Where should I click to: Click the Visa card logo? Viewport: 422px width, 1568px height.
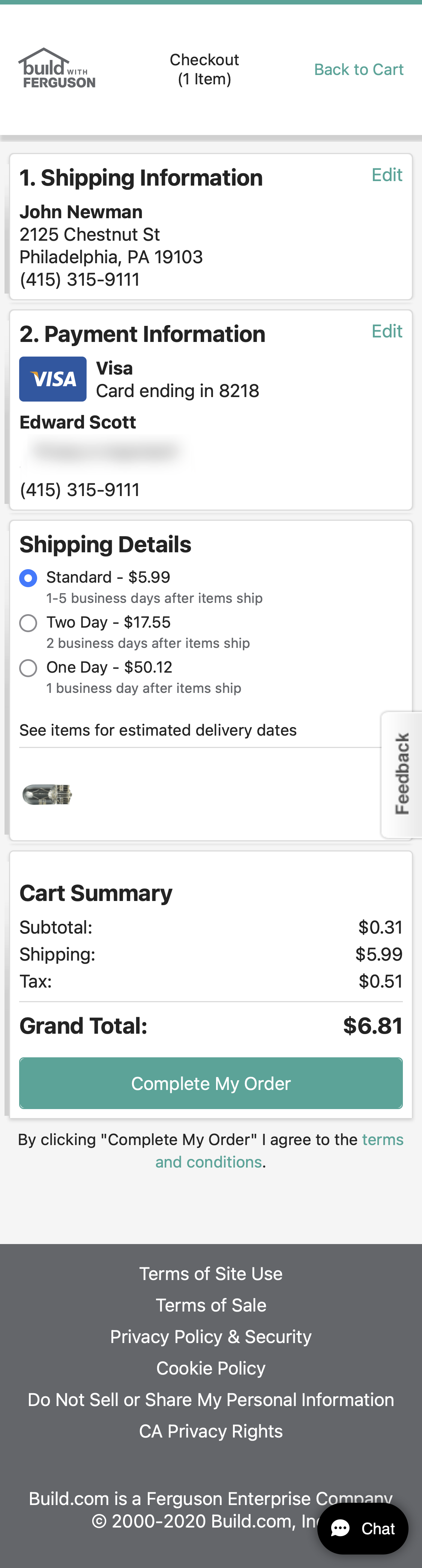(53, 379)
